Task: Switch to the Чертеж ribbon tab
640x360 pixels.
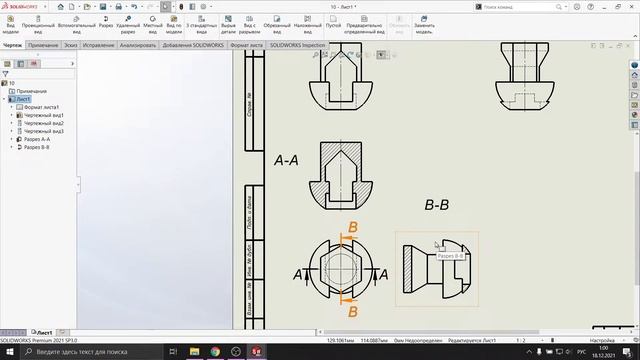Action: 13,45
